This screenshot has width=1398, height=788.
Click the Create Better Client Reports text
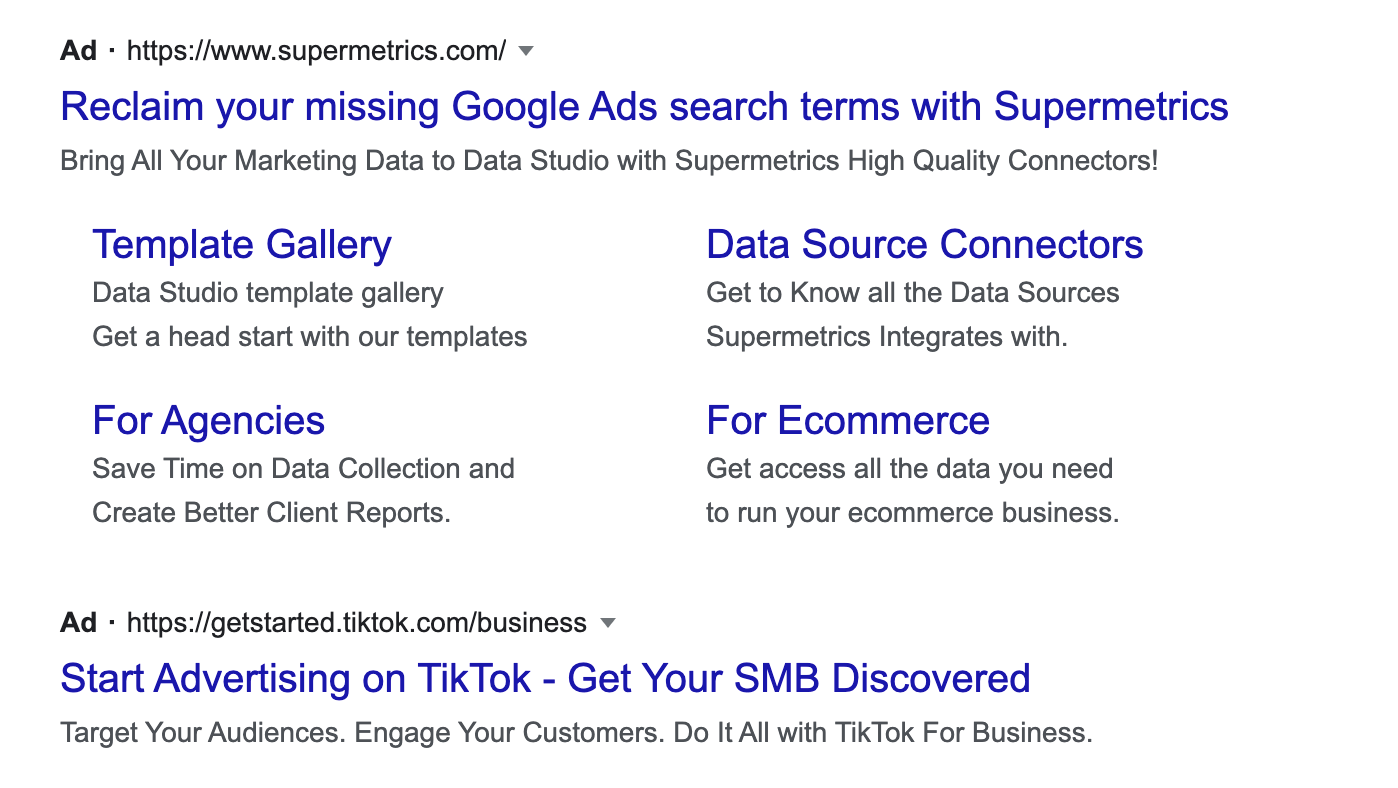coord(271,512)
